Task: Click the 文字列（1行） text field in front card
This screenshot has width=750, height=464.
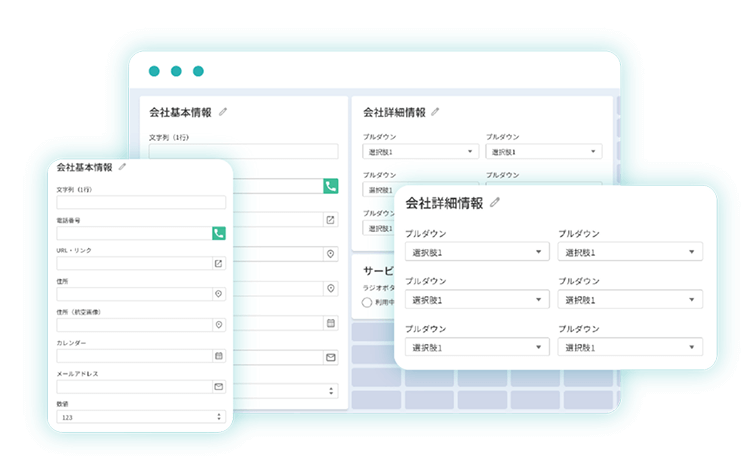Action: point(140,203)
